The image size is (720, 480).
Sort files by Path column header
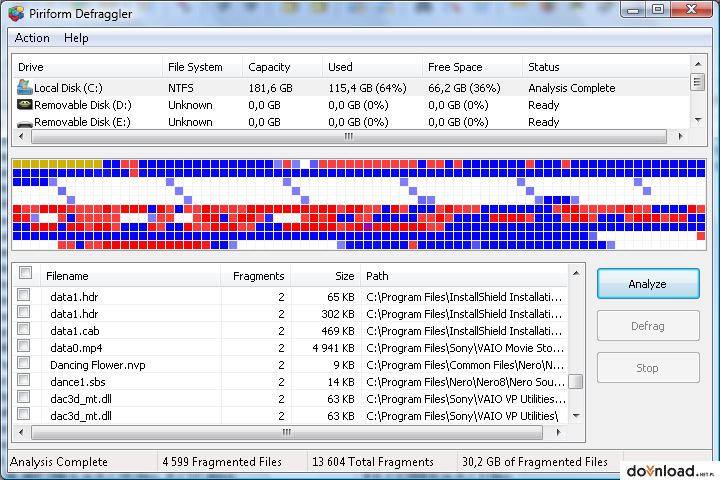(464, 276)
